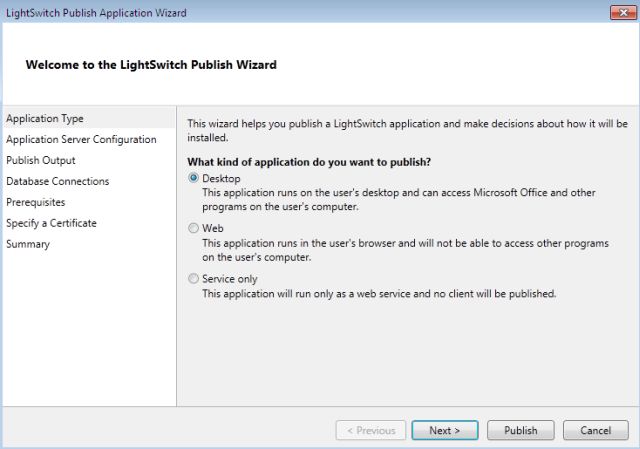Open the Specify a Certificate step
This screenshot has width=640, height=449.
click(x=52, y=223)
